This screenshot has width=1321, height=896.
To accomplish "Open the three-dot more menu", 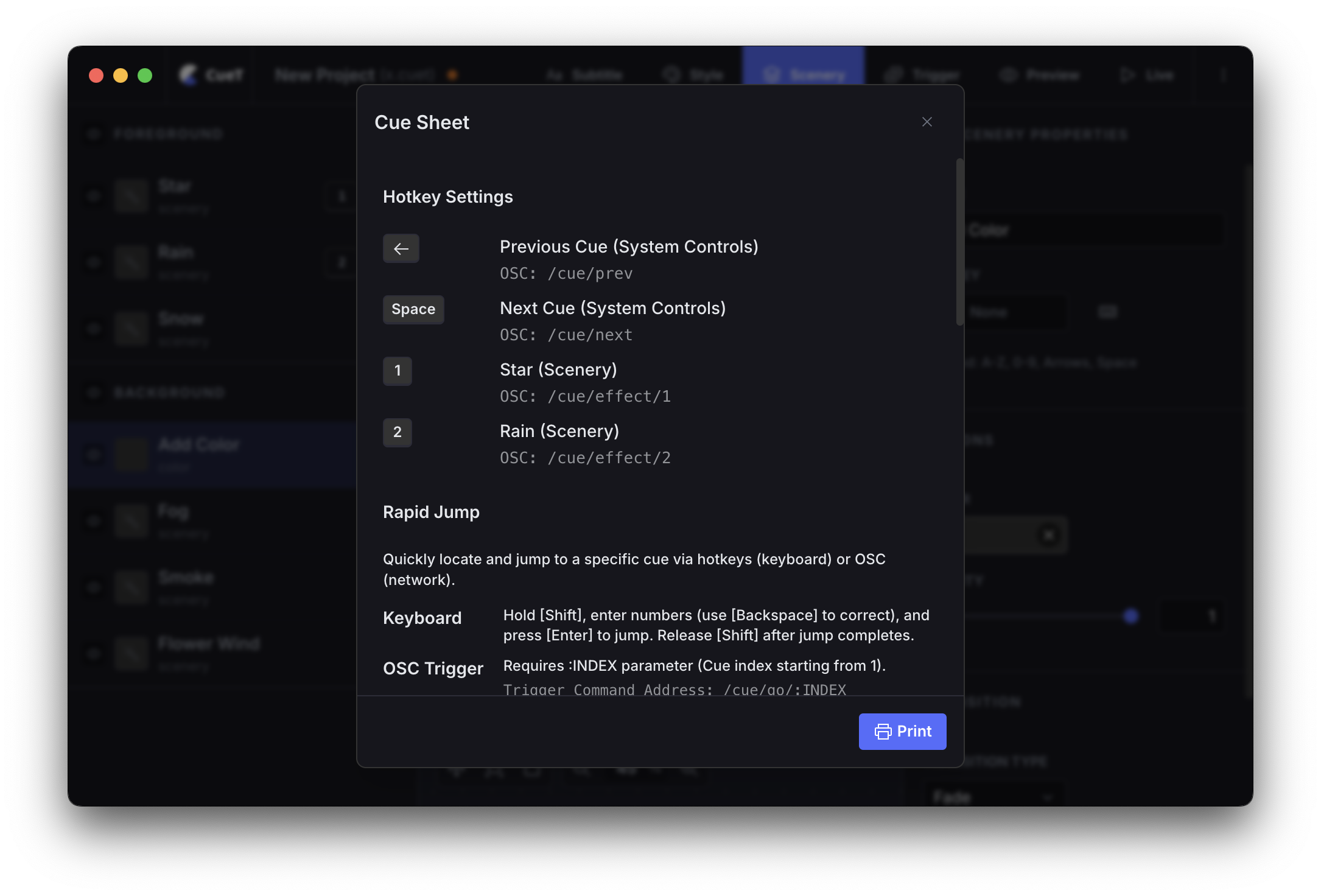I will [1222, 75].
